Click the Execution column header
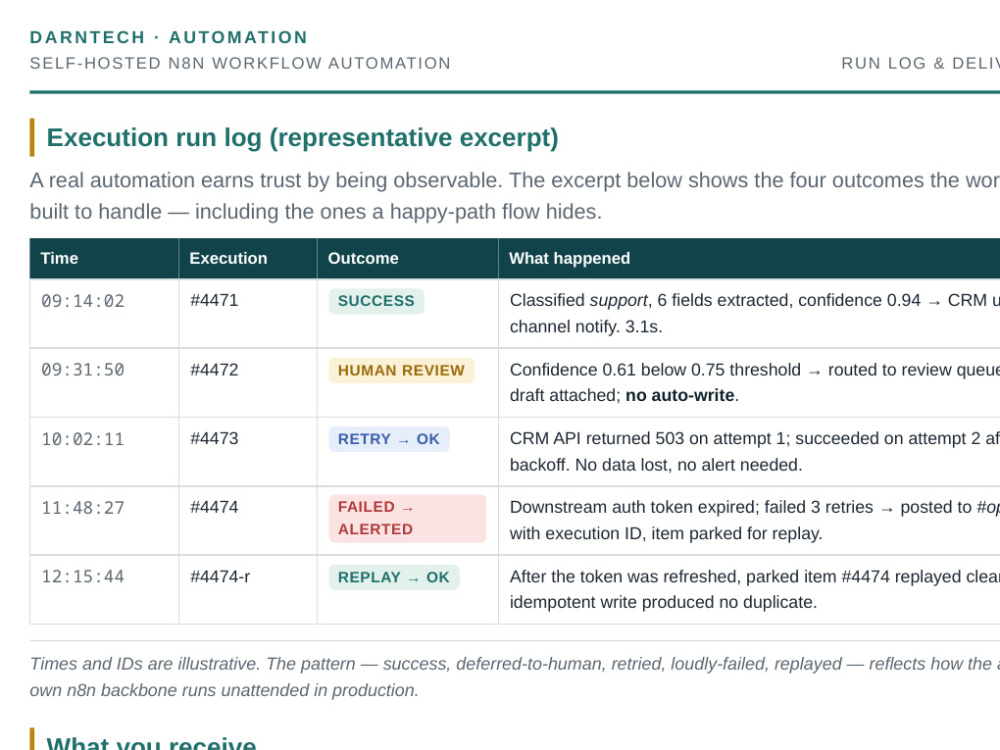 coord(228,258)
